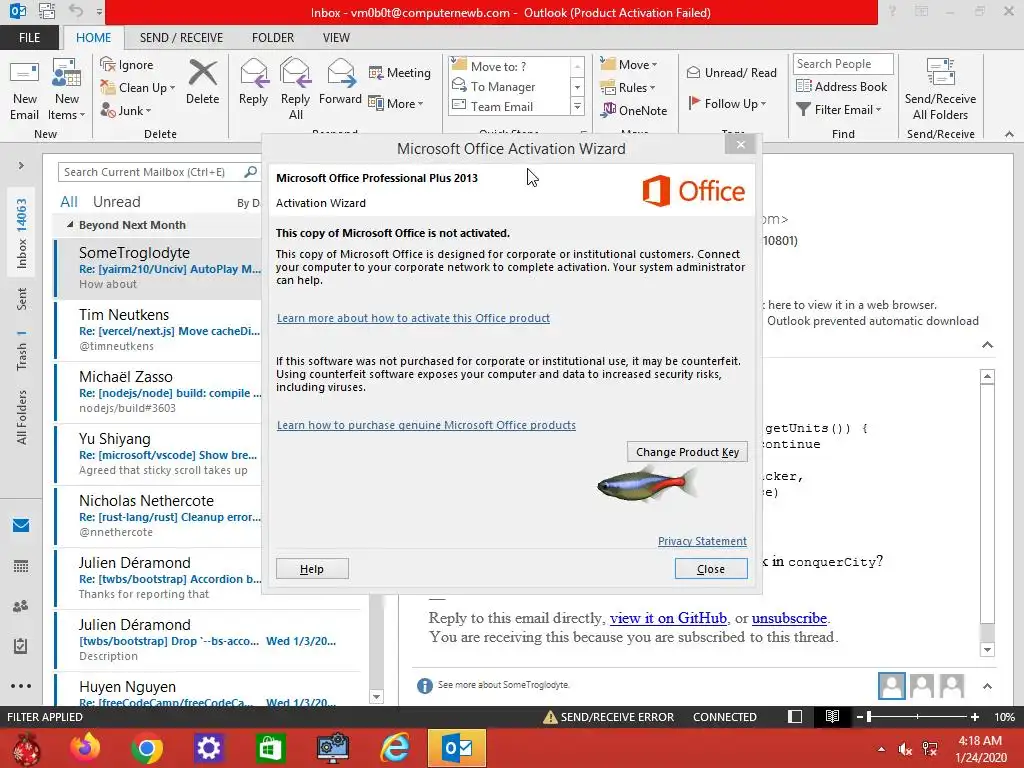1024x768 pixels.
Task: Collapse the Beyond Next Month group
Action: point(70,225)
